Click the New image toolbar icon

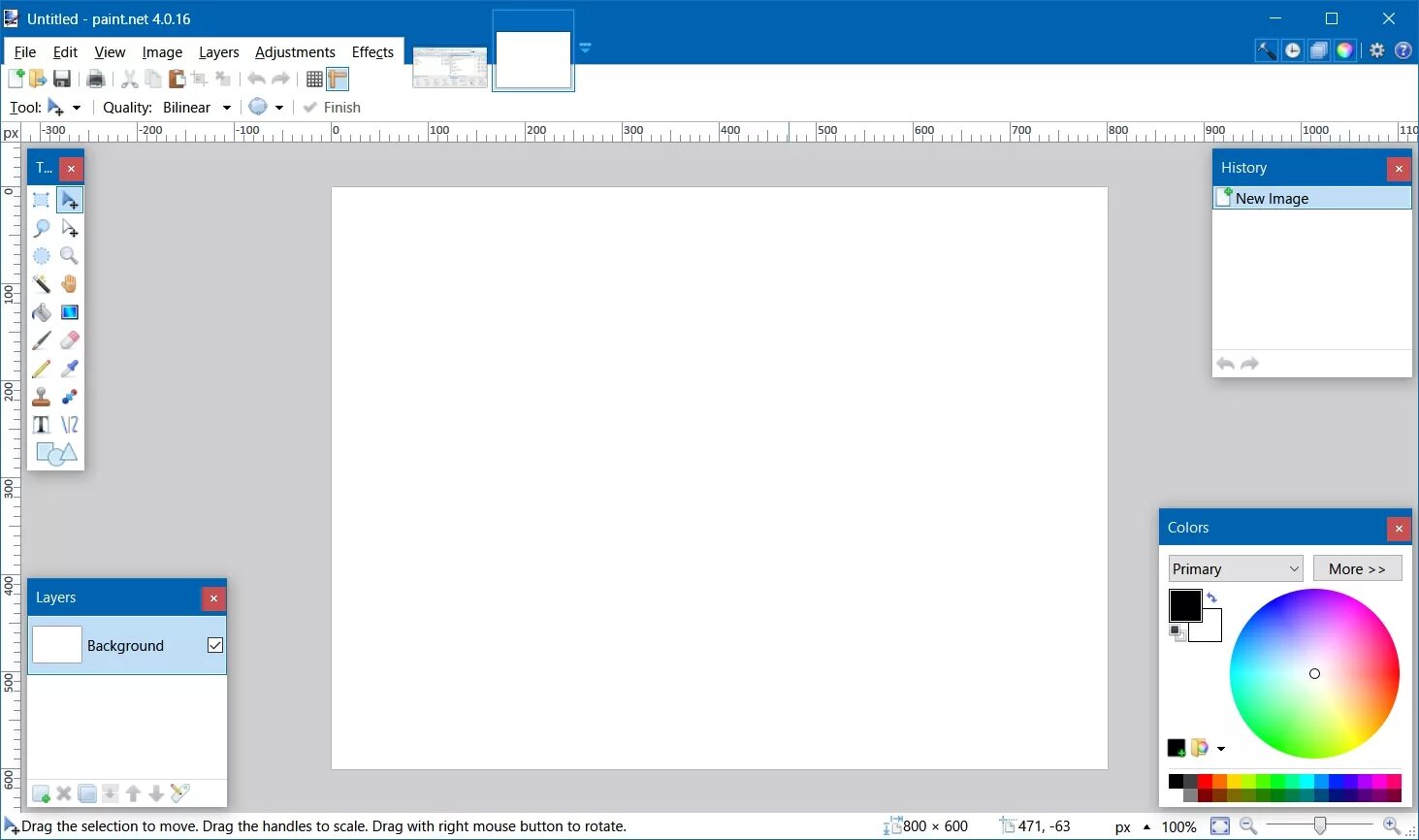click(16, 79)
